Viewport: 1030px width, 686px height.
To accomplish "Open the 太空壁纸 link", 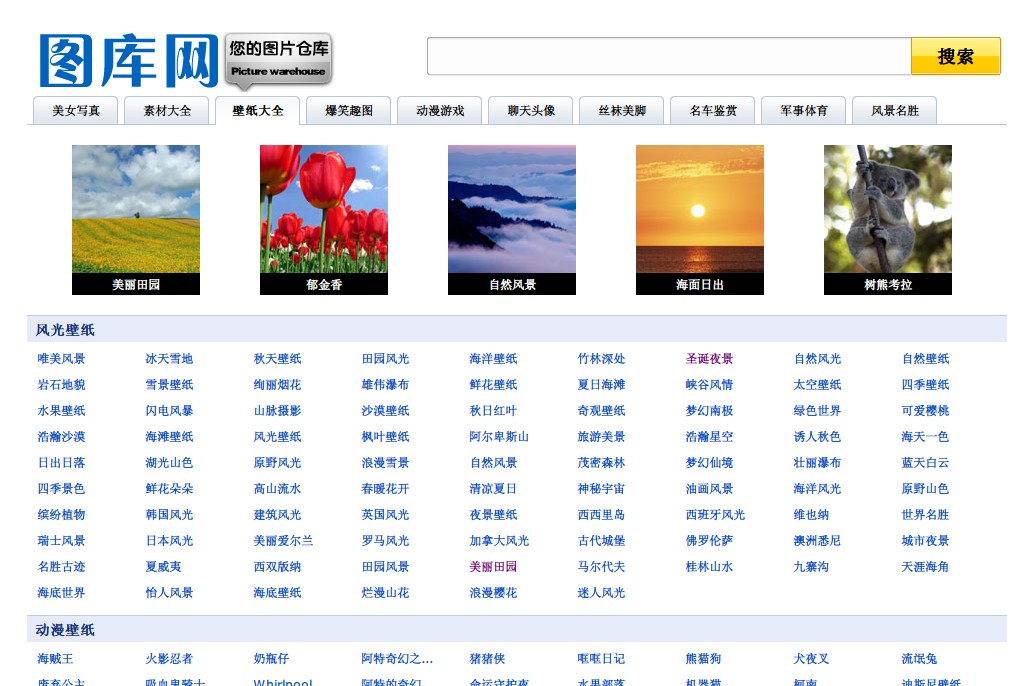I will pos(817,384).
